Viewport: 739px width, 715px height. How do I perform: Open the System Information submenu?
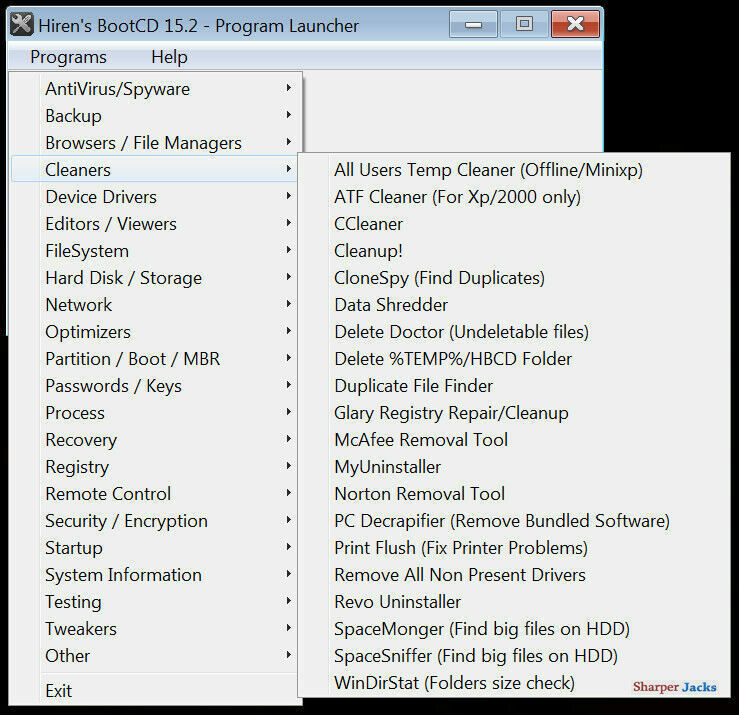coord(154,575)
